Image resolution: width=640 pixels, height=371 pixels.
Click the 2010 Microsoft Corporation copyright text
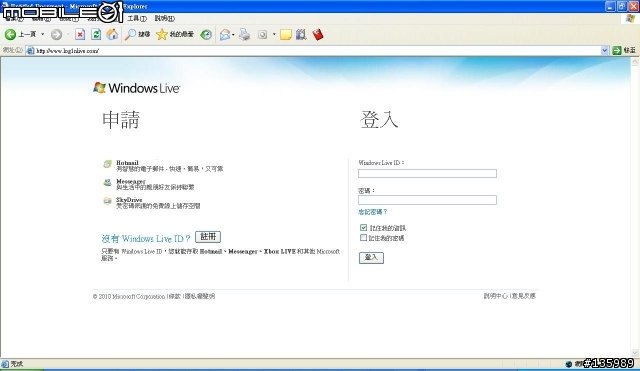click(x=129, y=296)
